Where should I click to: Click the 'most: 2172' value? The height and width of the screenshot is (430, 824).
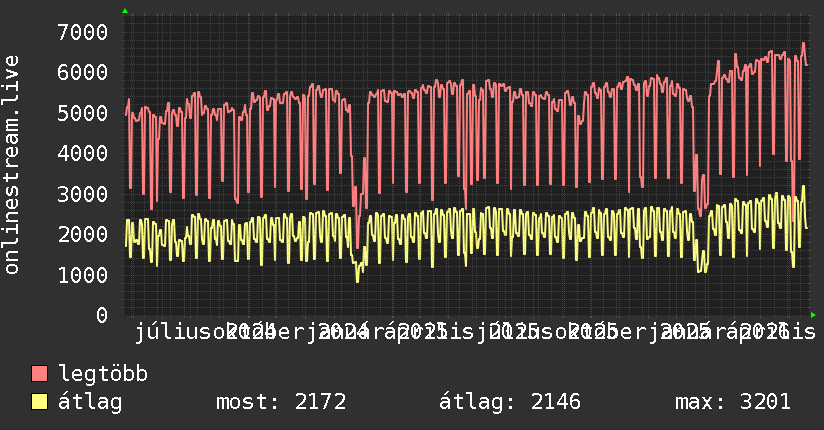pyautogui.click(x=281, y=402)
